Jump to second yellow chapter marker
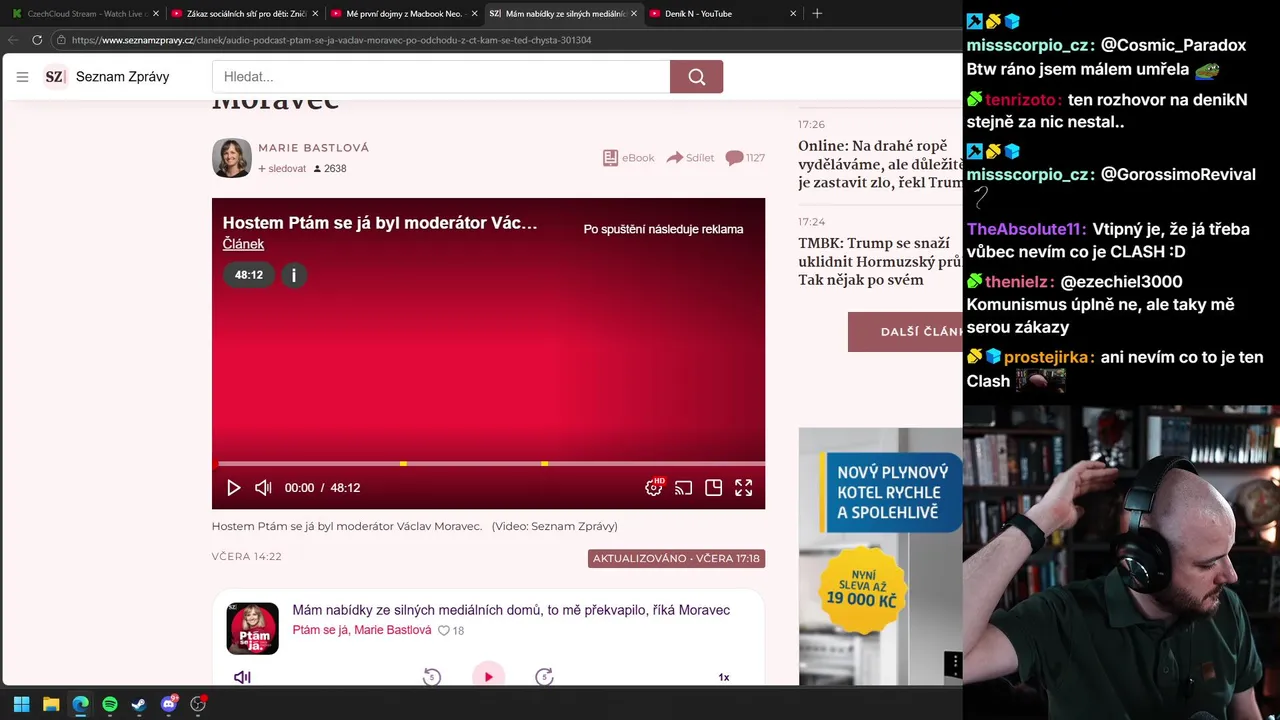The width and height of the screenshot is (1280, 720). pyautogui.click(x=544, y=464)
